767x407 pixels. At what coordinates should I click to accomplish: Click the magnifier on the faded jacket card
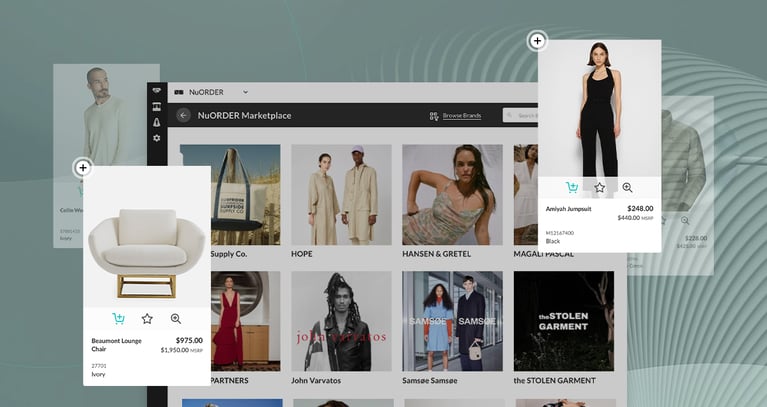[x=685, y=221]
